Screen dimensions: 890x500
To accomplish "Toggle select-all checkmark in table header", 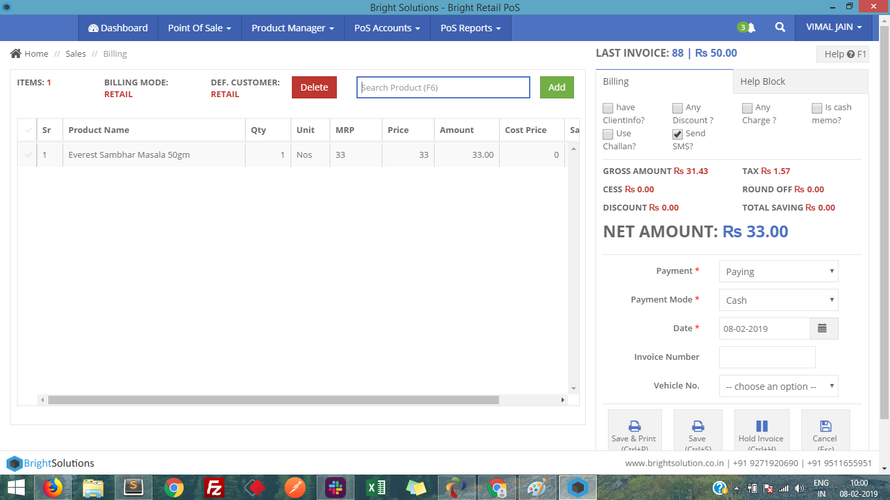I will click(x=28, y=130).
